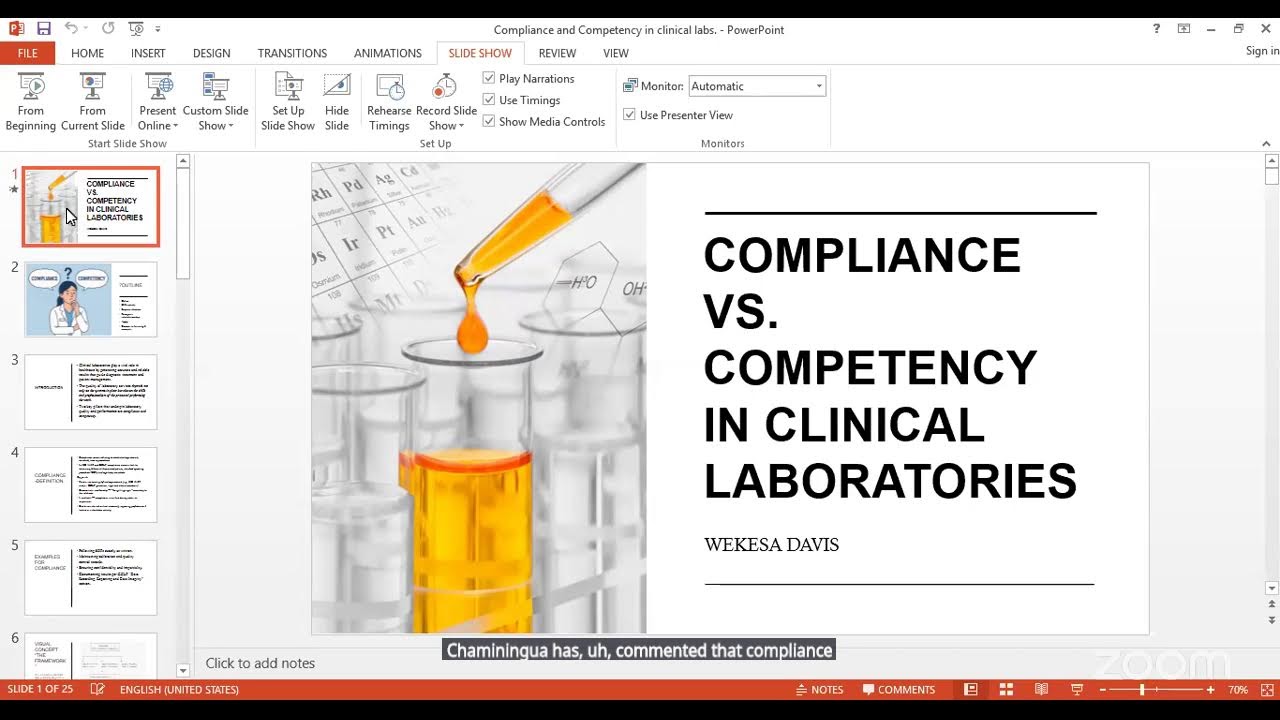This screenshot has height=720, width=1280.
Task: Toggle Use Presenter View checkbox
Action: pos(630,115)
